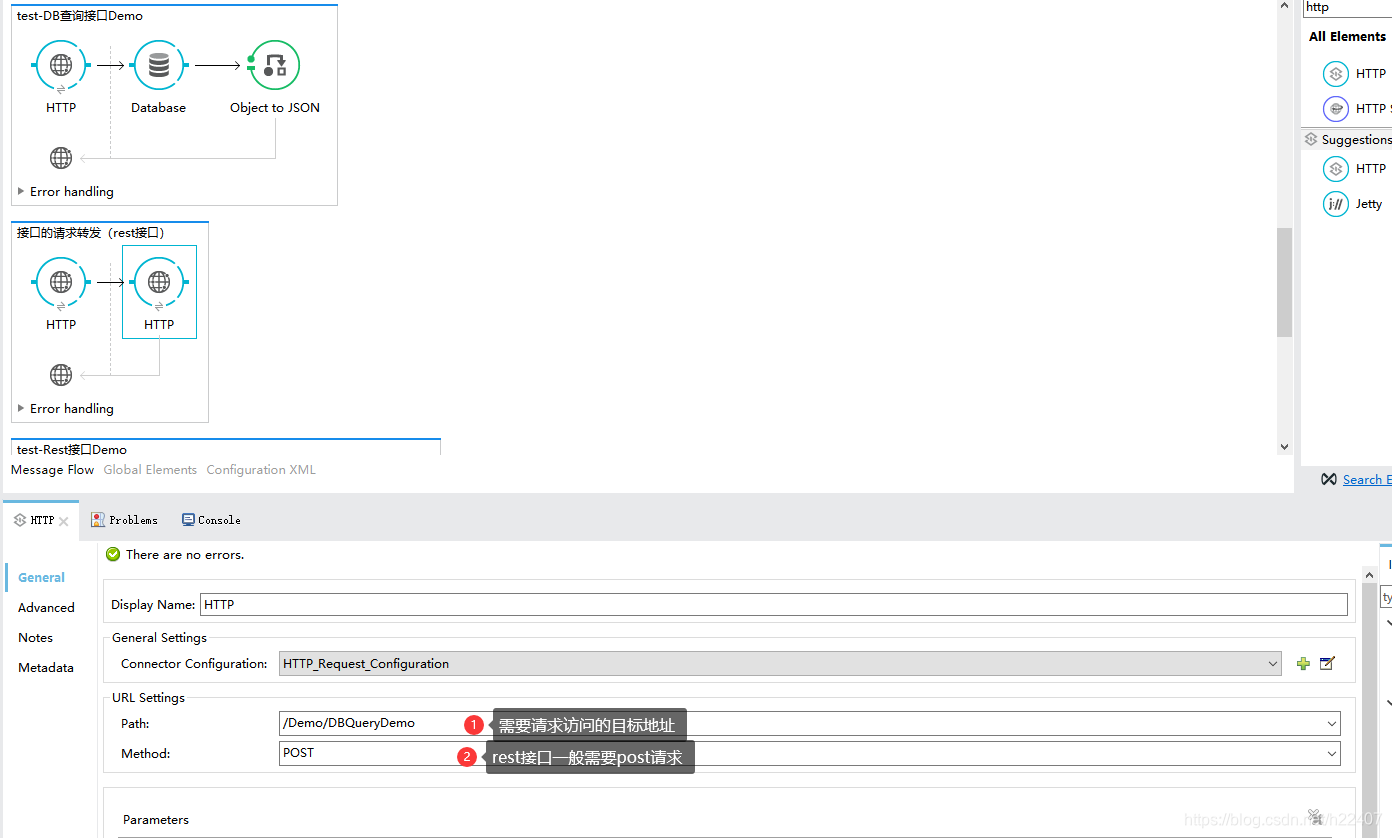Open the Console tab
The height and width of the screenshot is (838, 1392).
pos(211,520)
